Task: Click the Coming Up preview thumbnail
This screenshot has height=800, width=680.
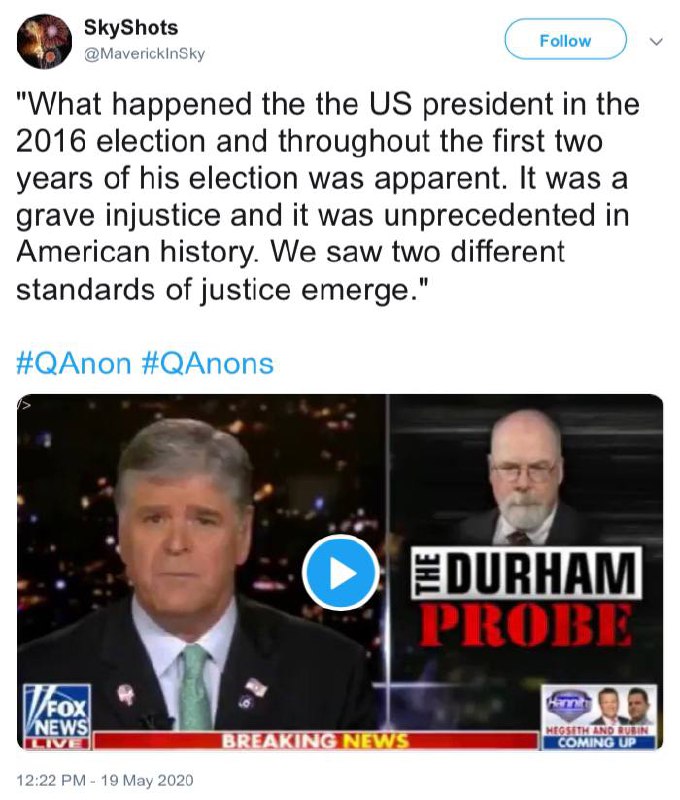Action: 599,716
